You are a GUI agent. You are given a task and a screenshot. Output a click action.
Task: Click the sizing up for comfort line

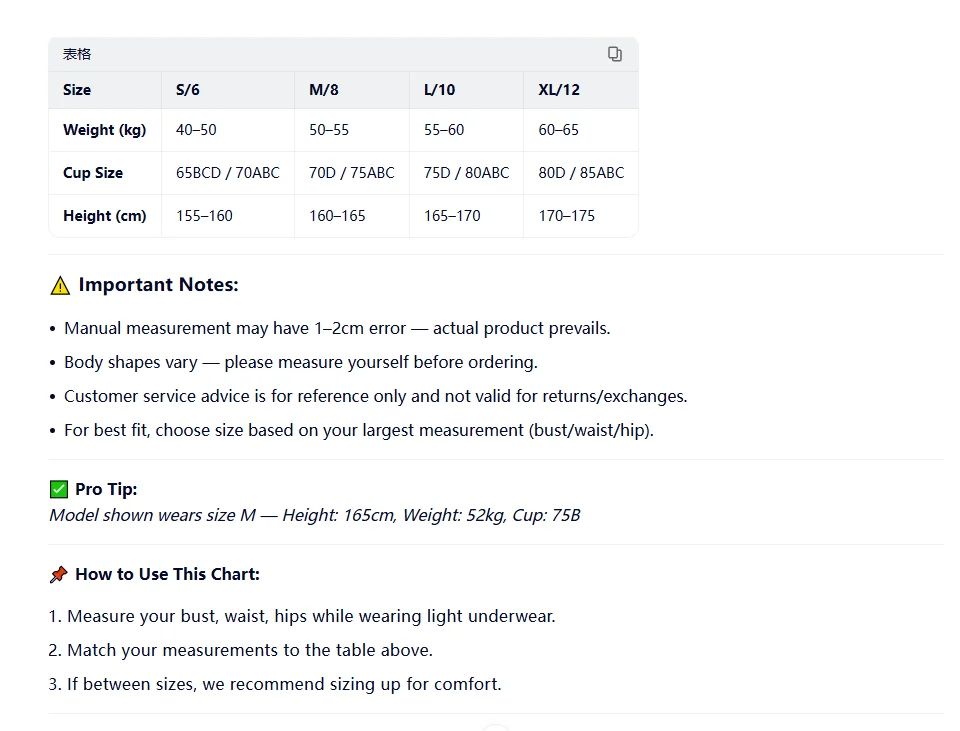(x=275, y=684)
